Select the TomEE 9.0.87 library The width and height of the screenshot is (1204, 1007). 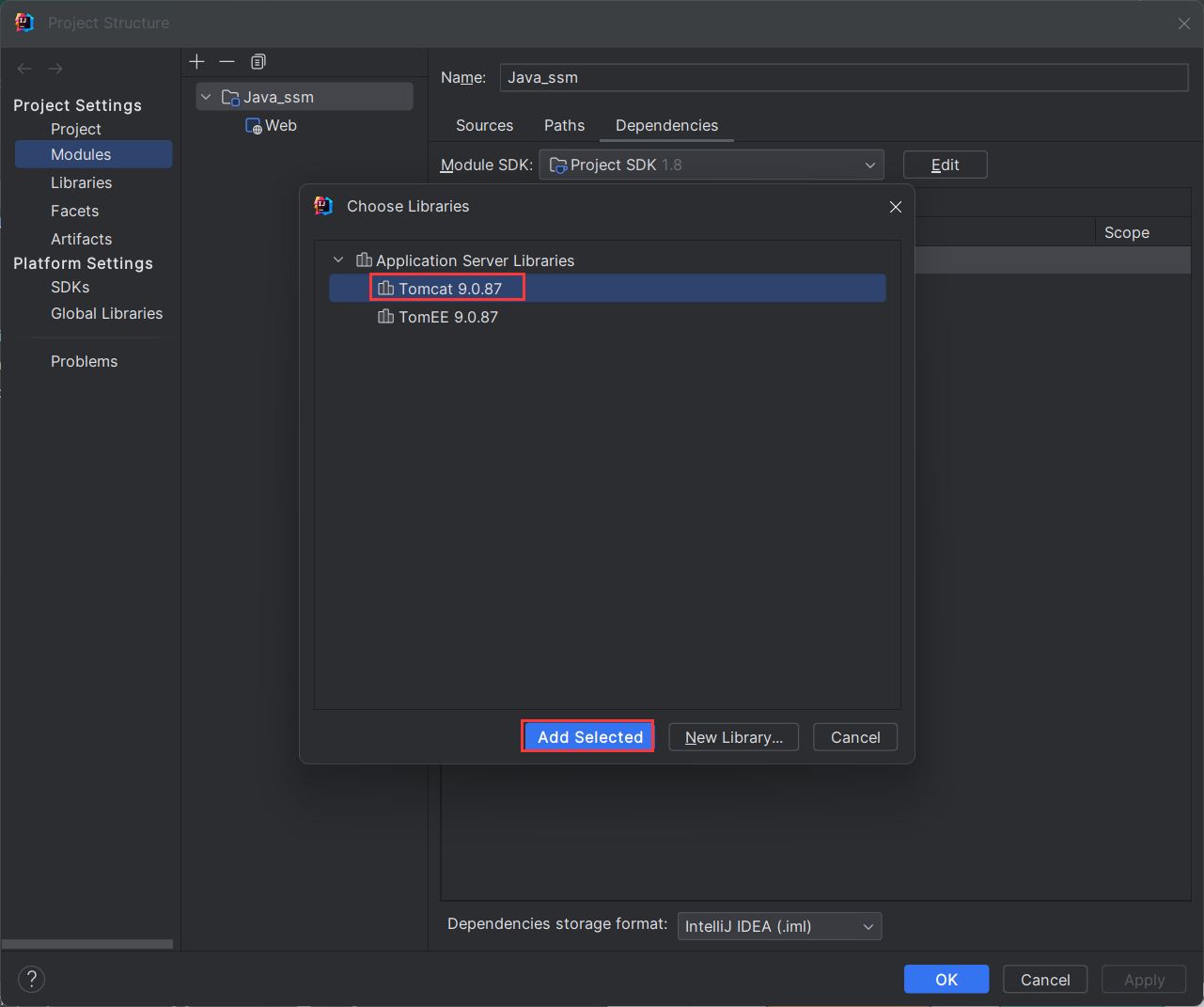447,318
